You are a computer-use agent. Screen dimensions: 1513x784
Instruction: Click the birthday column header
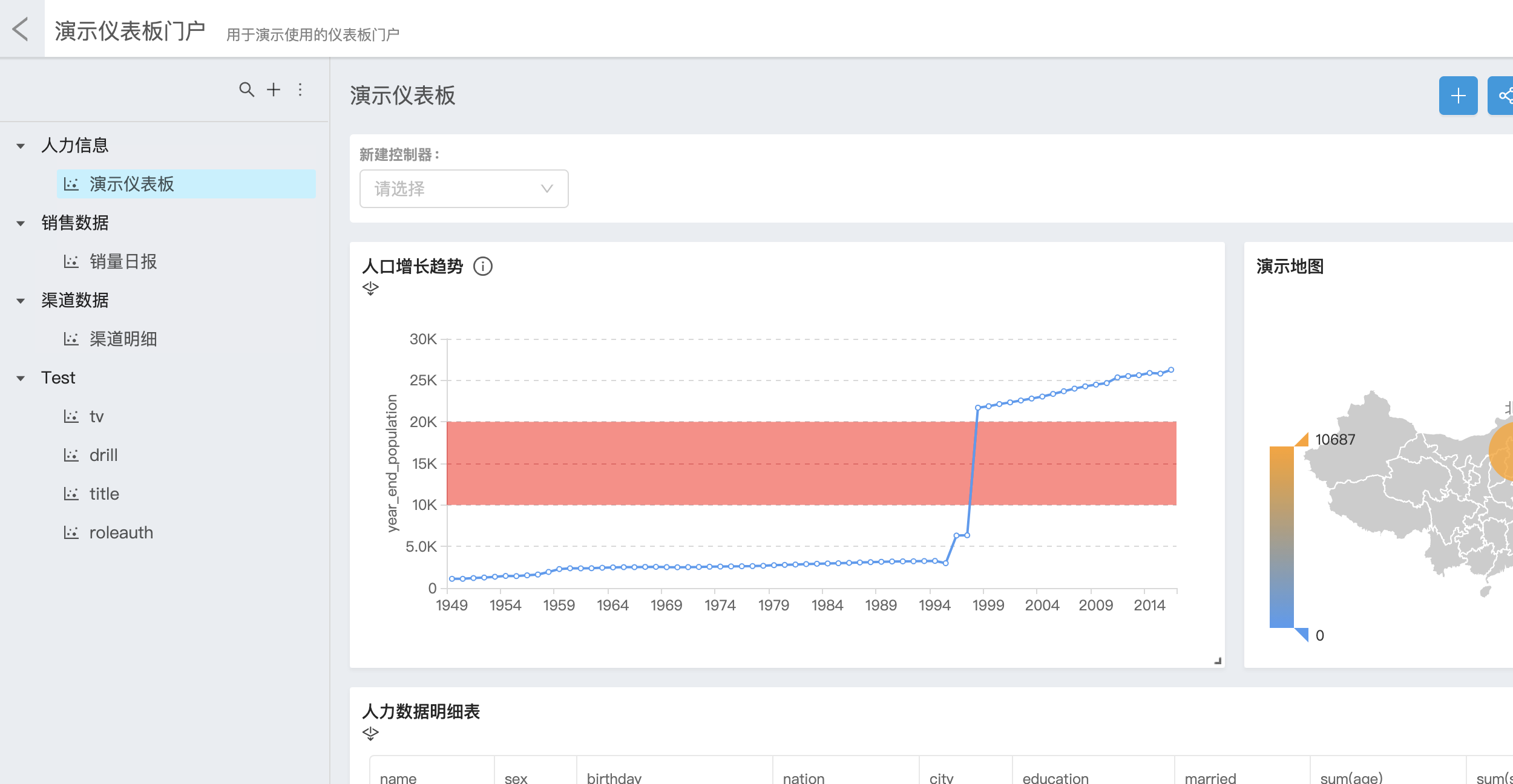(x=614, y=777)
